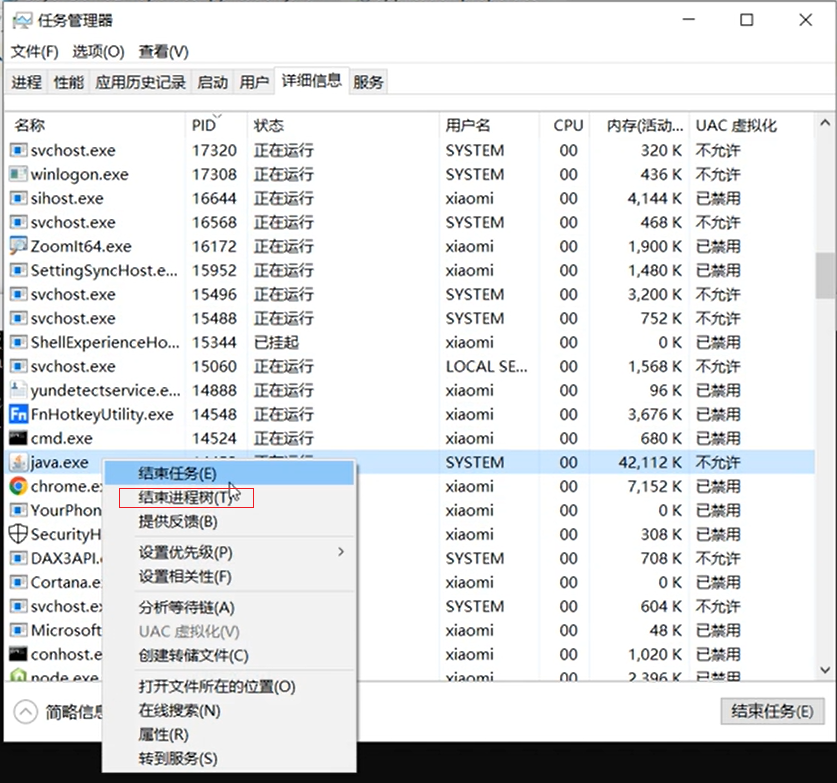Viewport: 837px width, 783px height.
Task: Click the FnHotkeyUtility.exe icon
Action: tap(18, 414)
